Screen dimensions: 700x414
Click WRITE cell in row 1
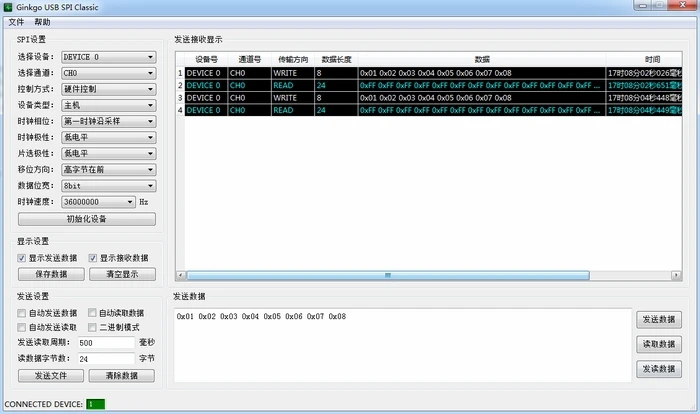click(x=293, y=73)
